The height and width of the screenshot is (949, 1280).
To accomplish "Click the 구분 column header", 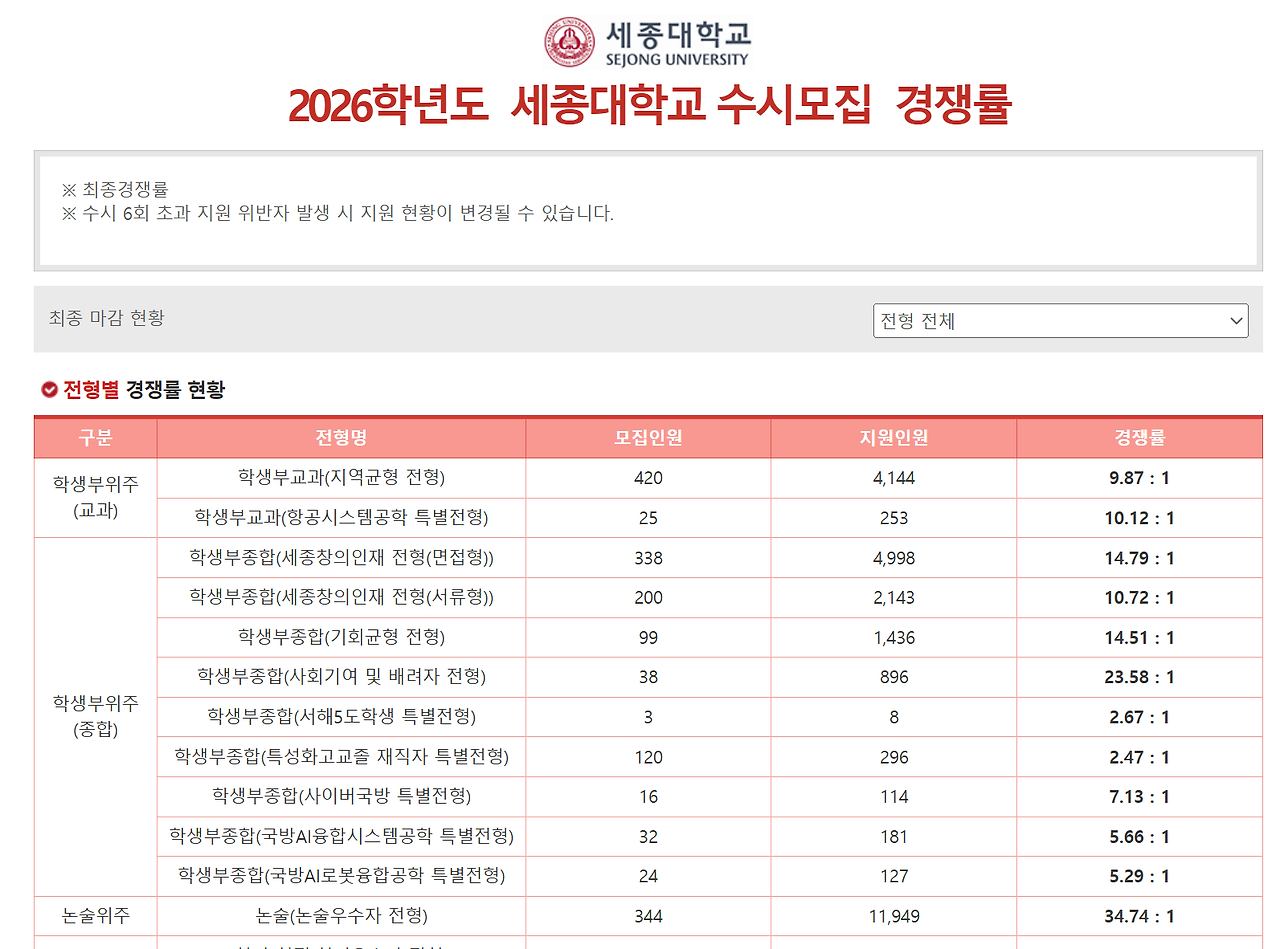I will coord(96,438).
